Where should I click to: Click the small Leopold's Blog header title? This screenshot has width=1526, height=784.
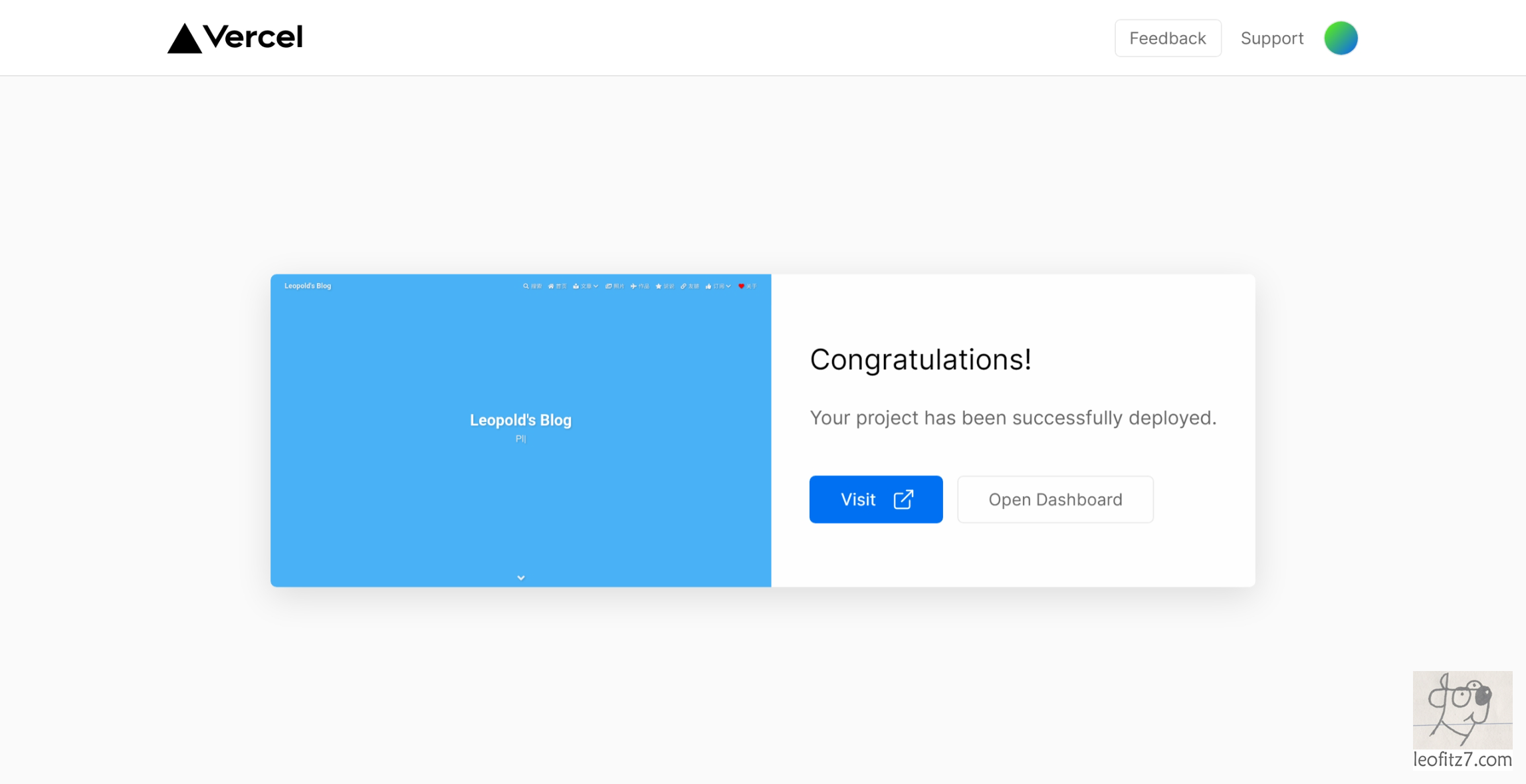(x=308, y=286)
